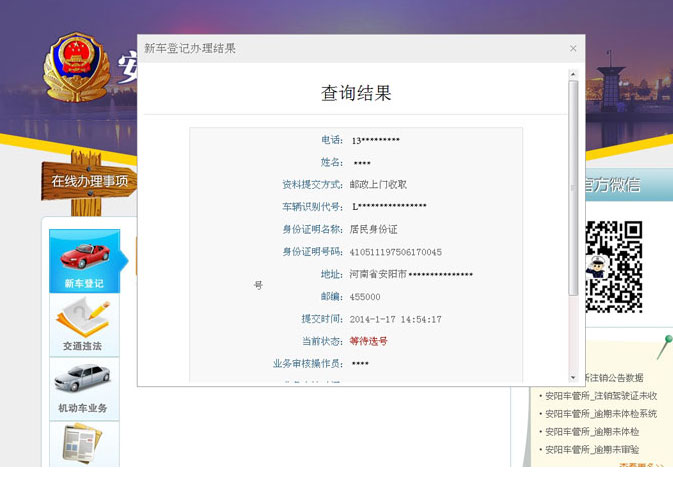
Task: Open link 安阳车管所_逾期未体检
Action: 592,432
